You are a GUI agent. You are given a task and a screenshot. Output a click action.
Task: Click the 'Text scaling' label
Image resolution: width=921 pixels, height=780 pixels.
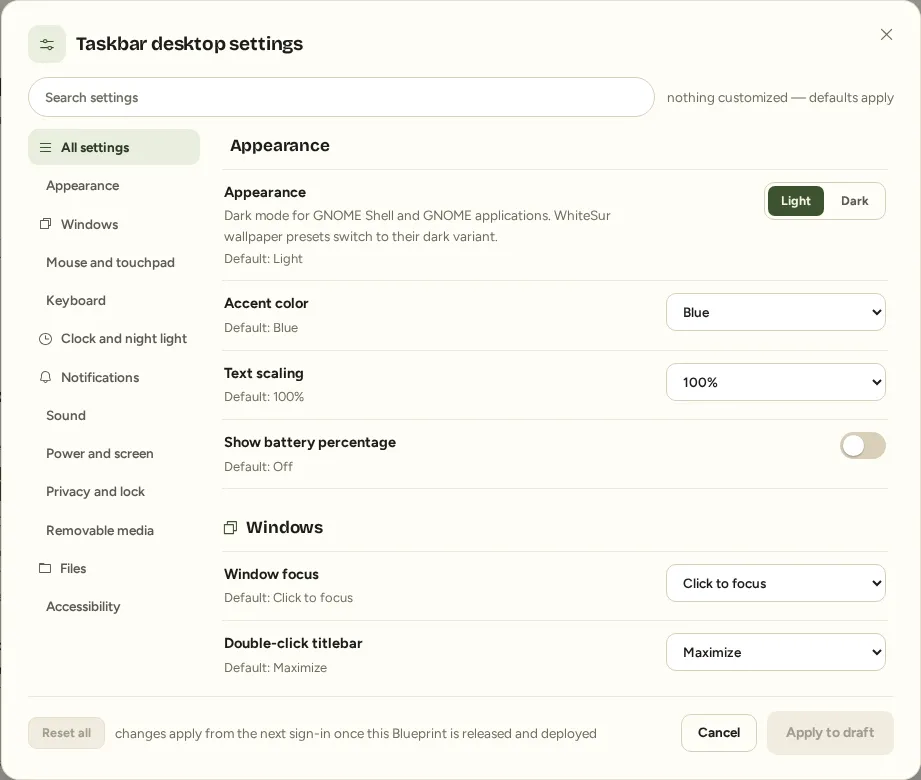coord(264,374)
